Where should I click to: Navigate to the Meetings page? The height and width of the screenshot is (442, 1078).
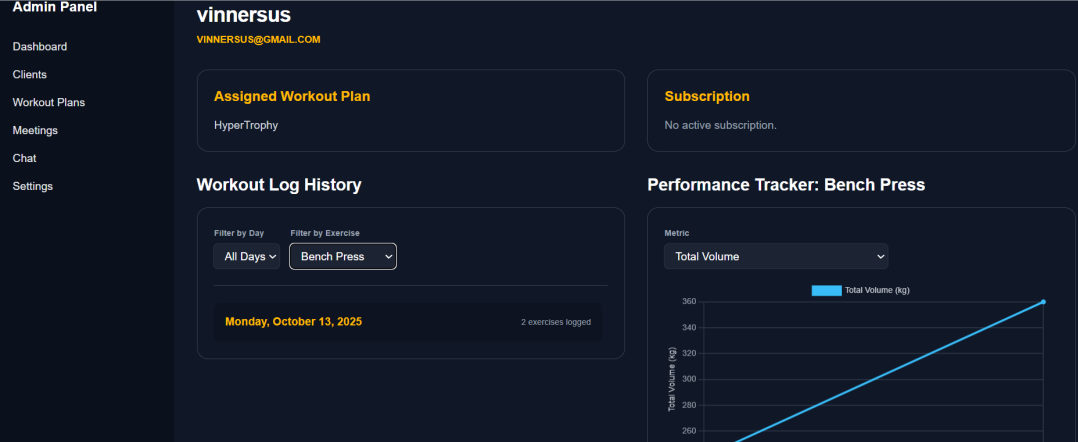point(35,130)
